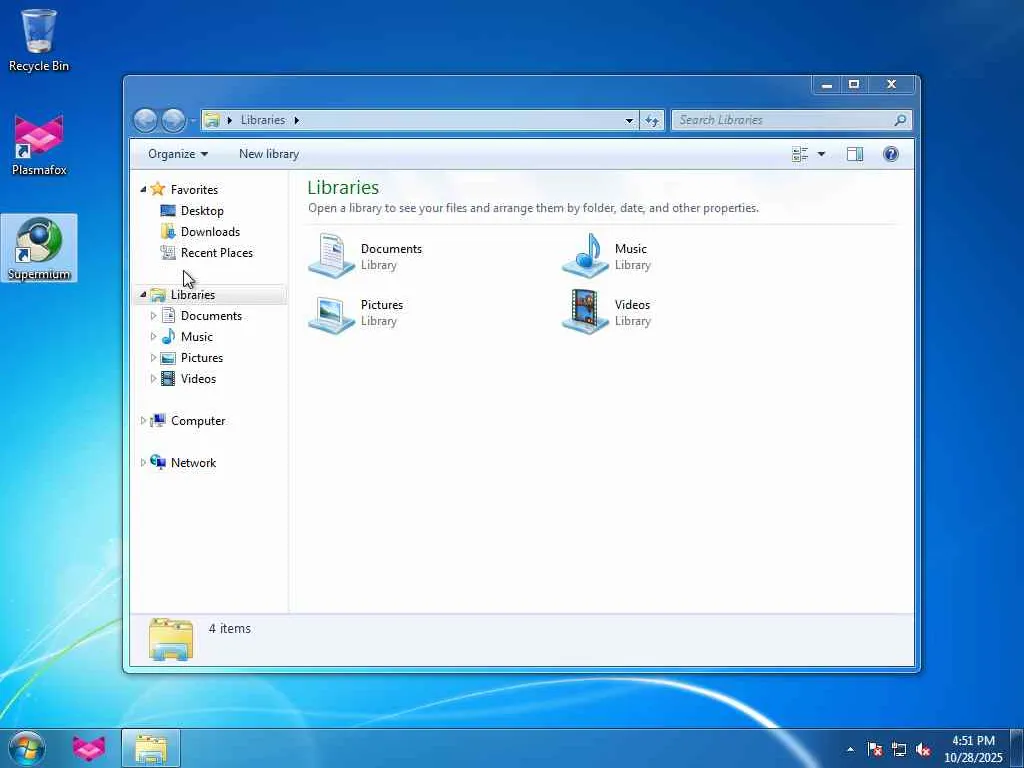Select the Supermium desktop shortcut
This screenshot has height=768, width=1024.
(x=39, y=248)
